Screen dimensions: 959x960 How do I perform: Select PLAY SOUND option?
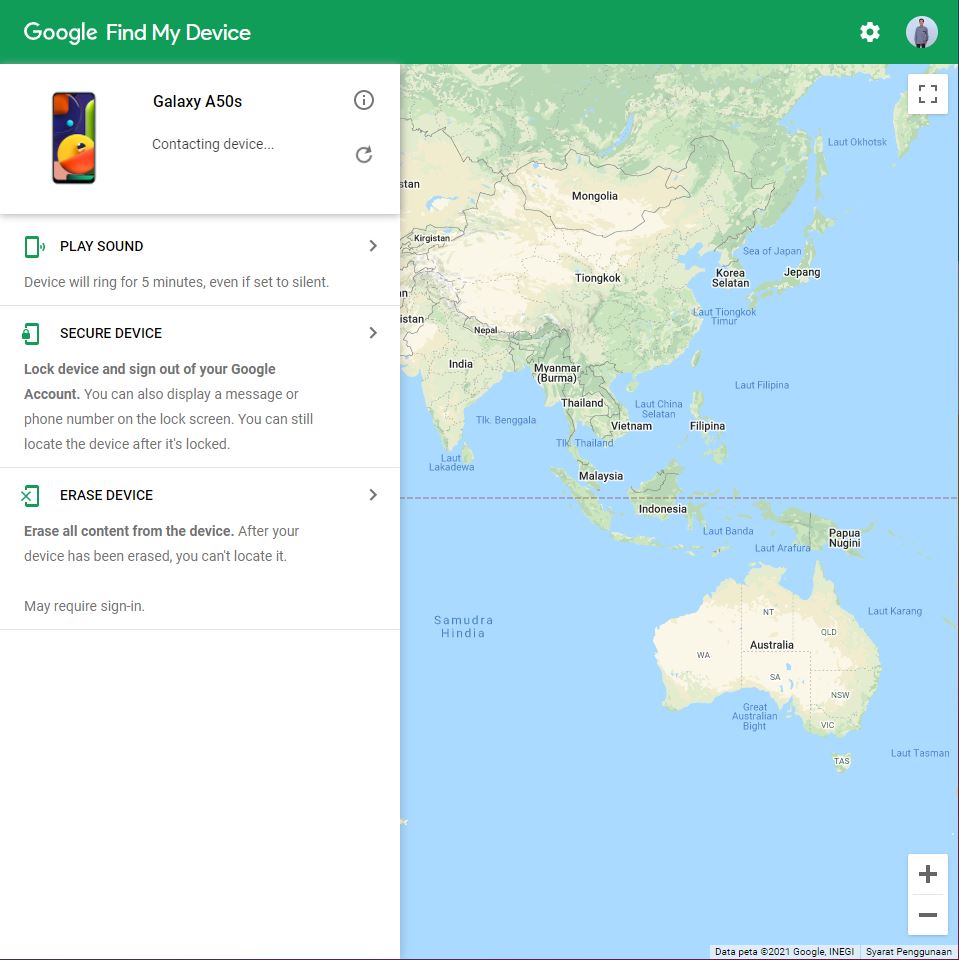(x=102, y=246)
